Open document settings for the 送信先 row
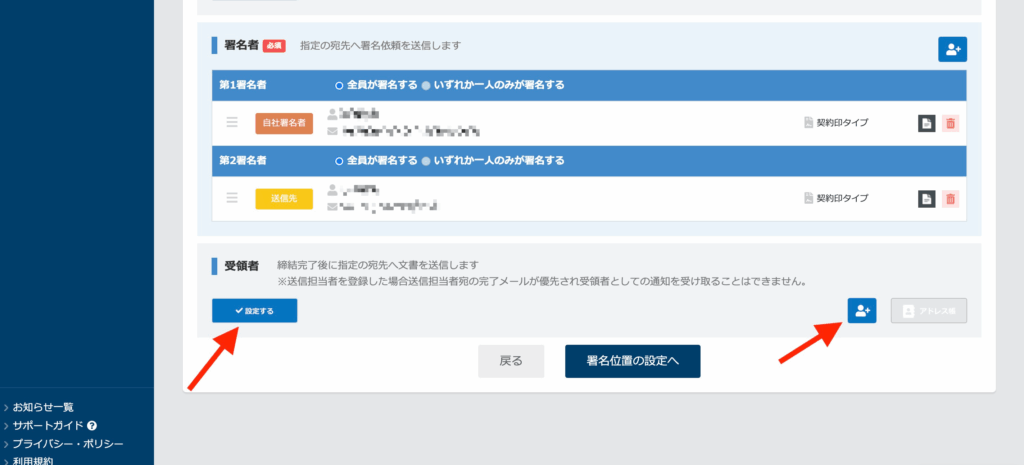The image size is (1024, 465). tap(927, 199)
